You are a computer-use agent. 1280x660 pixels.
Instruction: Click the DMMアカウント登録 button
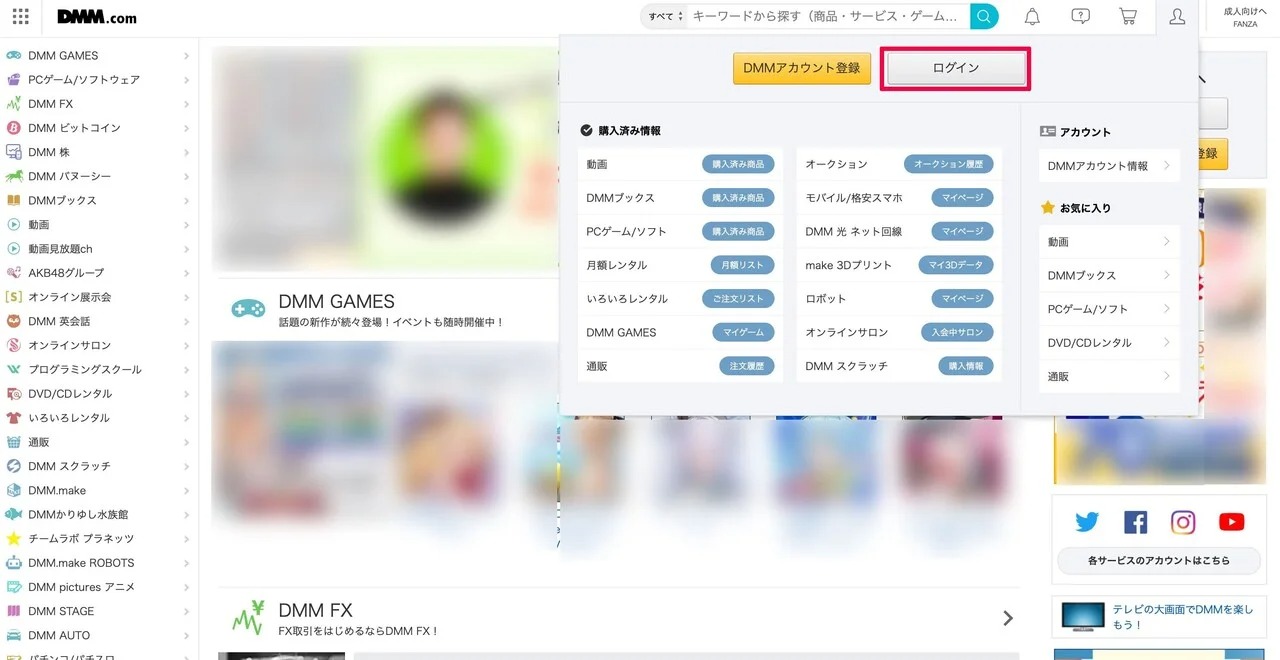pyautogui.click(x=802, y=68)
